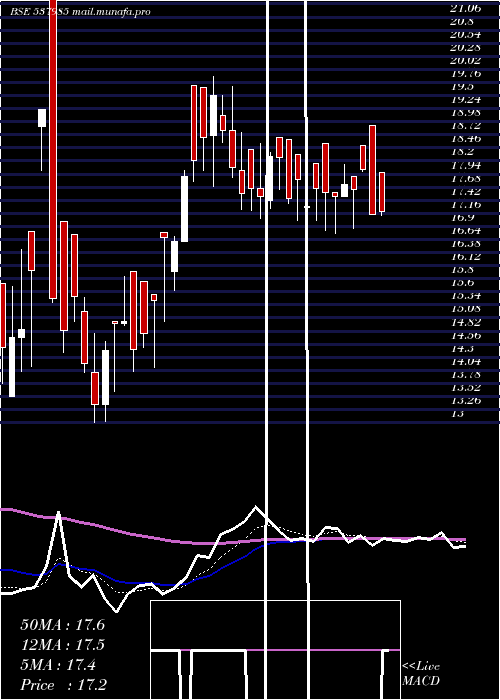Select the 16.9 price axis label
This screenshot has height=700, width=500.
pyautogui.click(x=462, y=217)
